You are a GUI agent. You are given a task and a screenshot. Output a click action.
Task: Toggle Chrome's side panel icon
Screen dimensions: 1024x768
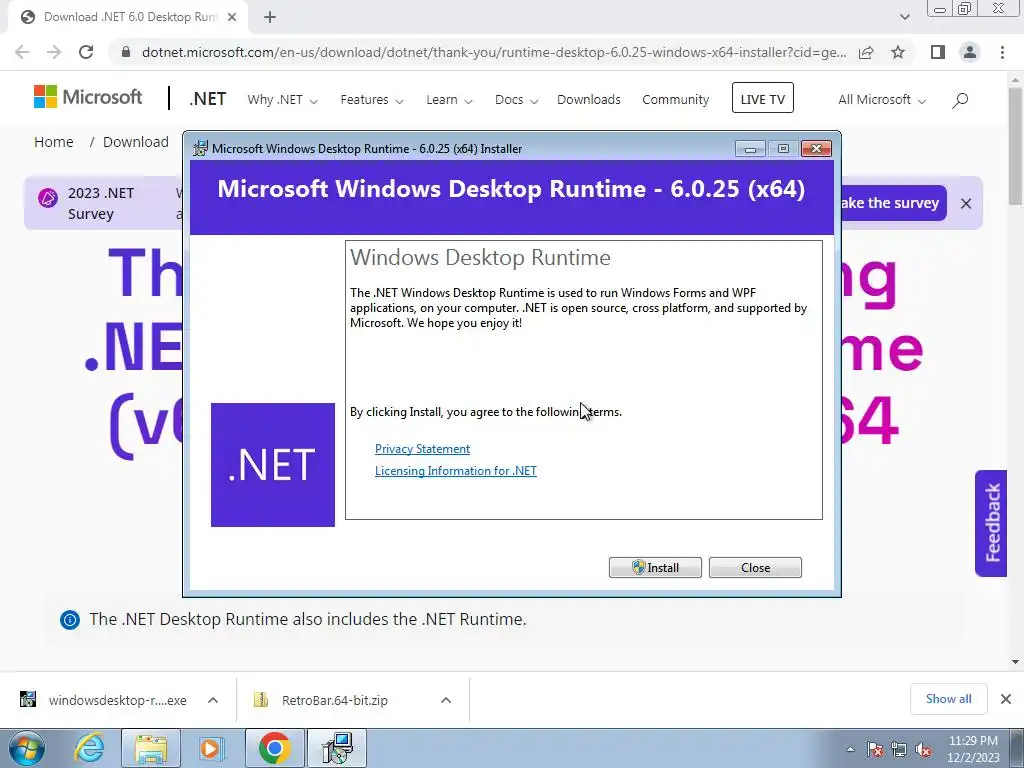click(938, 52)
